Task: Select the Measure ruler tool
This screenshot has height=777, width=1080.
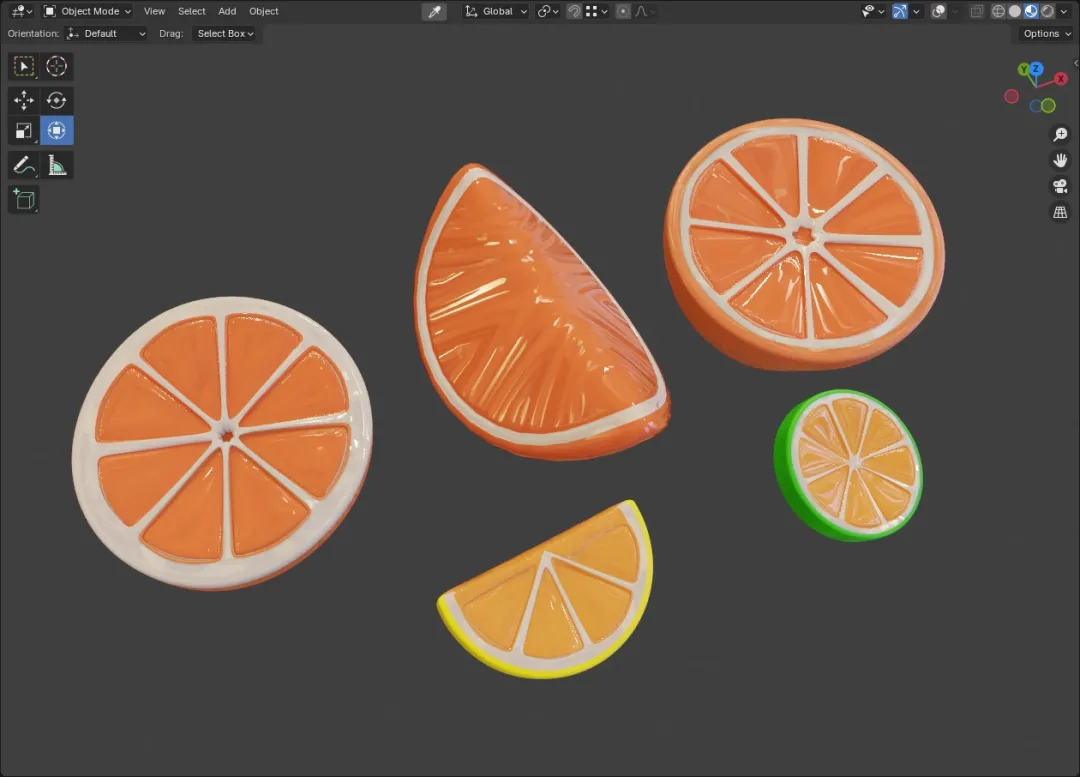Action: tap(56, 165)
